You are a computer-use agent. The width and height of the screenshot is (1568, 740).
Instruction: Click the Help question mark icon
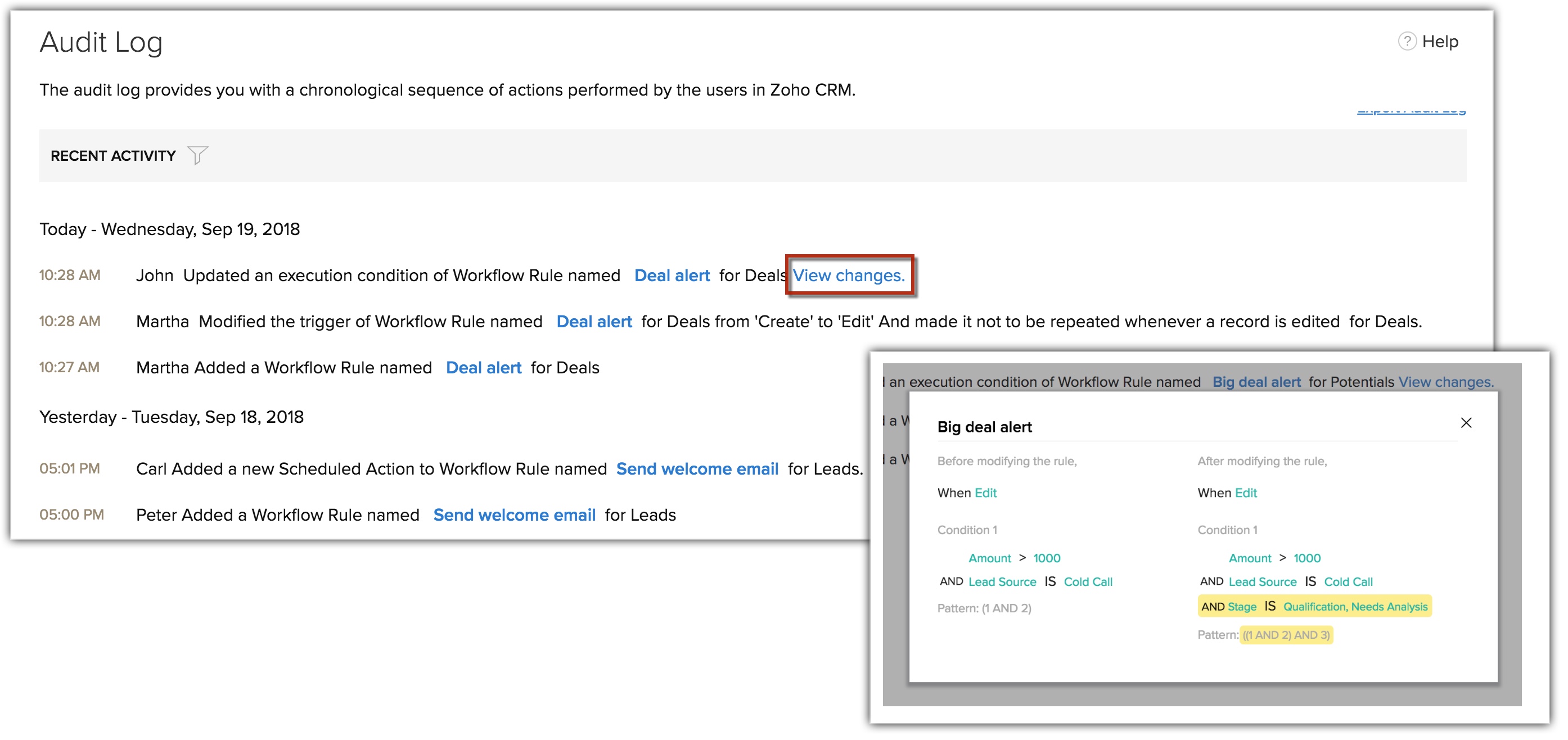(x=1407, y=42)
